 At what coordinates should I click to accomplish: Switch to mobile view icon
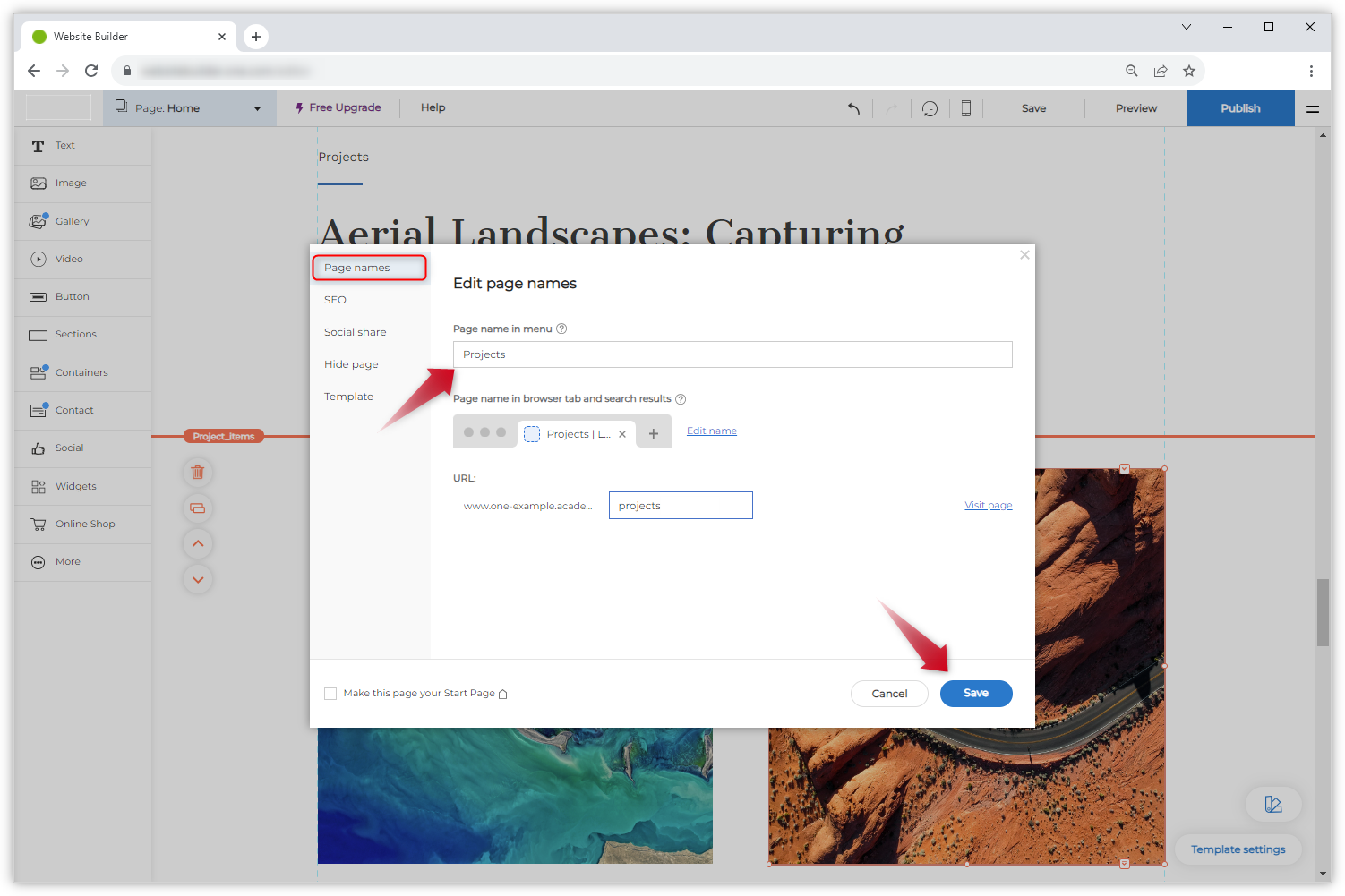[x=965, y=108]
